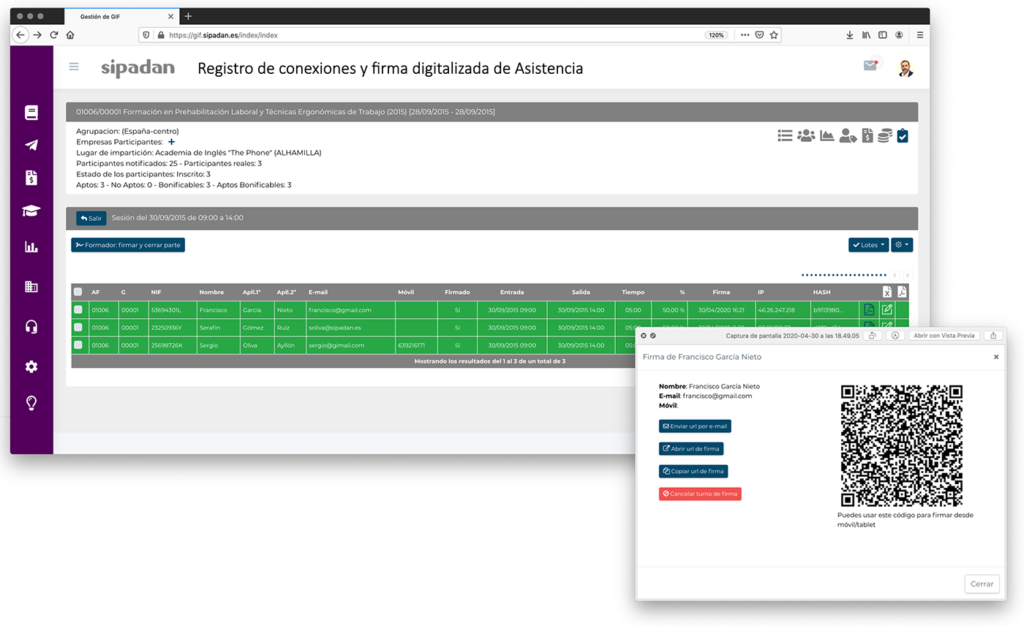Image resolution: width=1024 pixels, height=626 pixels.
Task: Open the paper plane sidebar section
Action: [31, 145]
